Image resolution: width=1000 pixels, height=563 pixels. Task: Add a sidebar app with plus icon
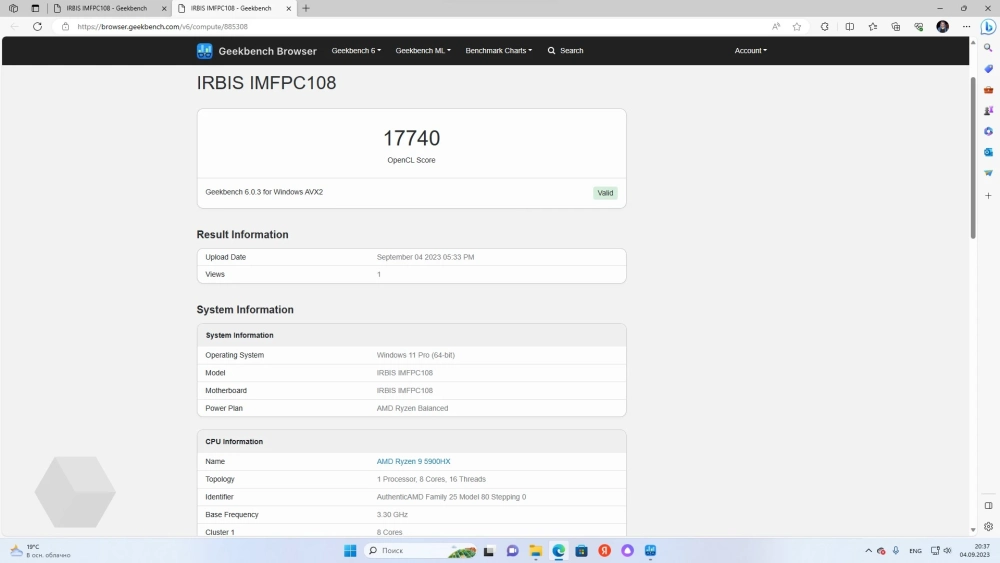tap(988, 195)
